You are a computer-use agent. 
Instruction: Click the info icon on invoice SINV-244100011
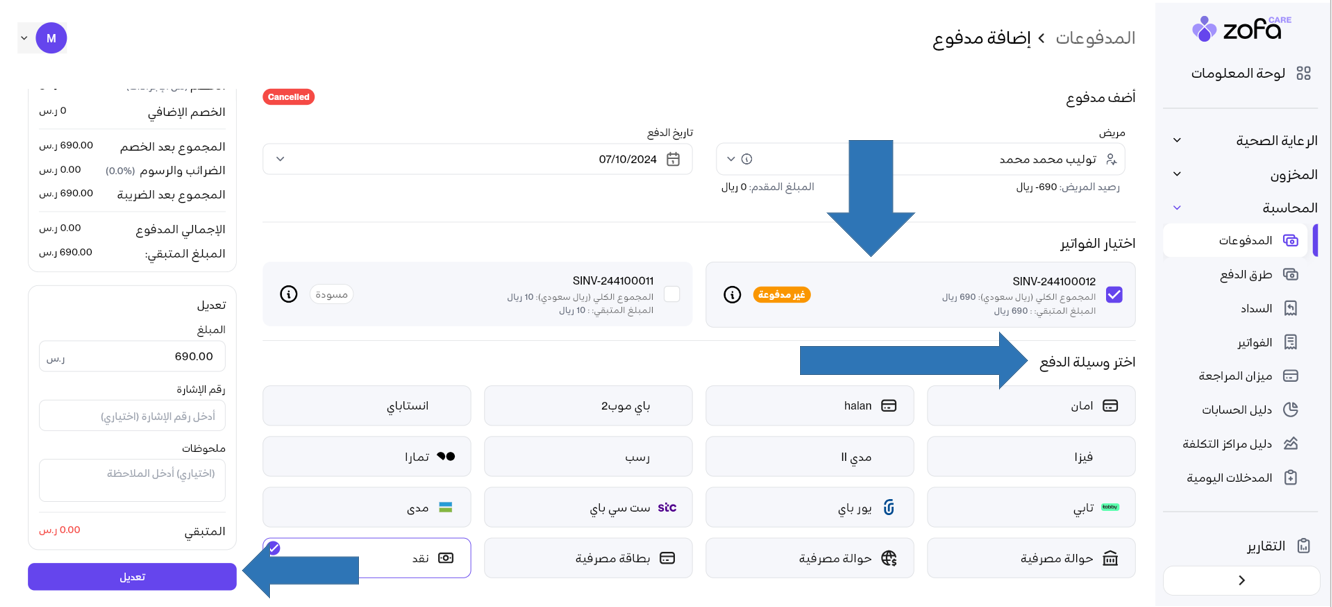[x=289, y=295]
